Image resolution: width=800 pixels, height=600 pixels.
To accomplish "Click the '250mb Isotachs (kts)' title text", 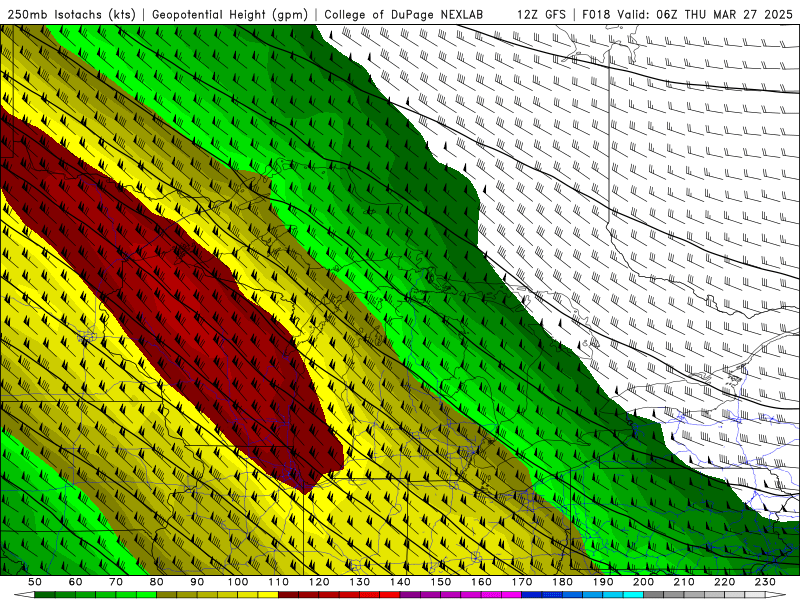I will pos(72,15).
